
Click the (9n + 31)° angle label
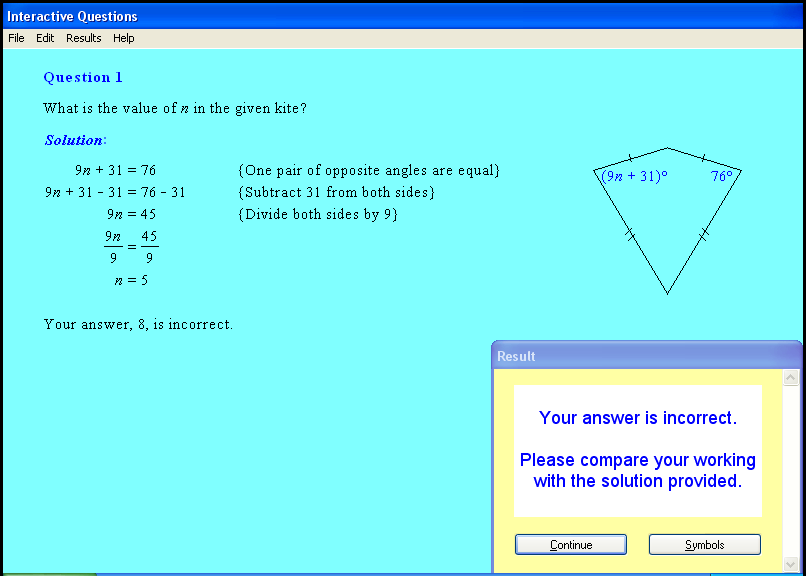click(634, 176)
